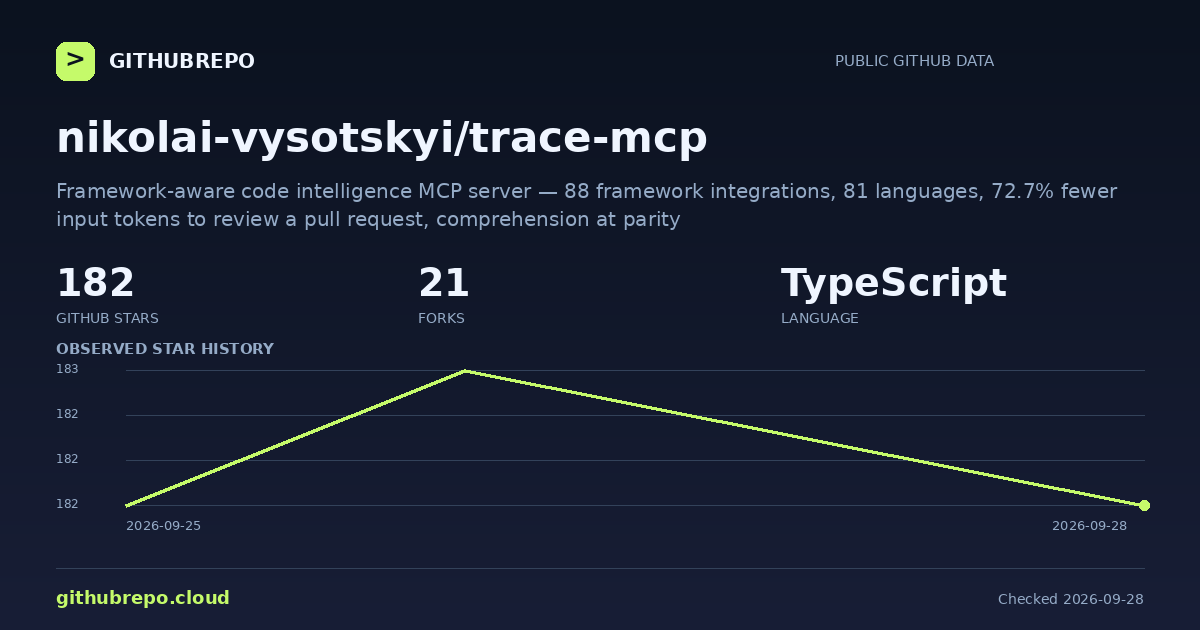
Task: Select the 21 forks count
Action: pyautogui.click(x=444, y=284)
